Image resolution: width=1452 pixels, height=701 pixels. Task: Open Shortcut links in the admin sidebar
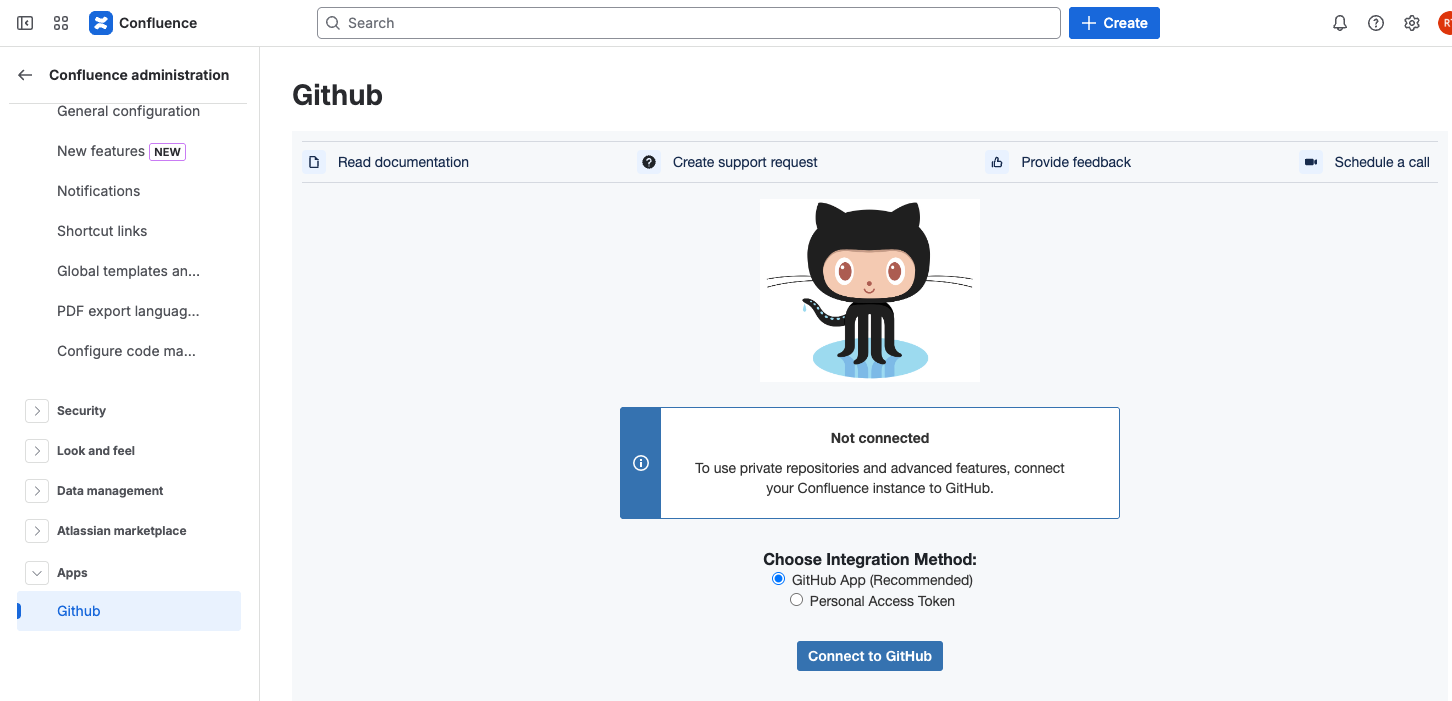pyautogui.click(x=102, y=231)
